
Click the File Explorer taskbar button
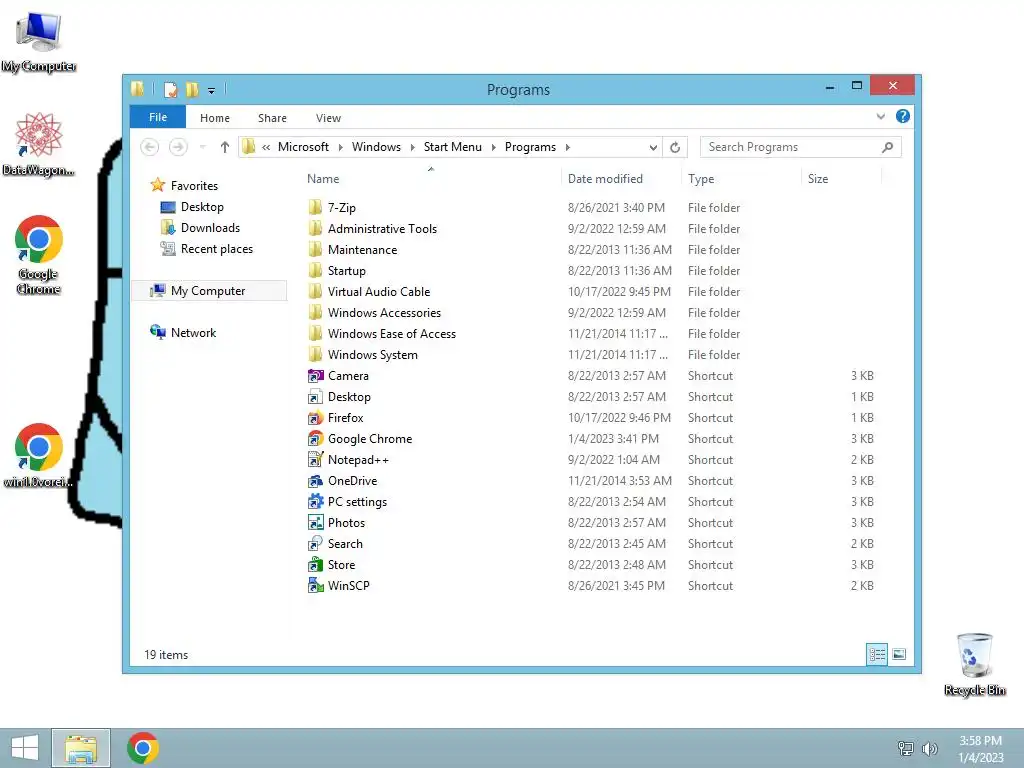point(81,748)
